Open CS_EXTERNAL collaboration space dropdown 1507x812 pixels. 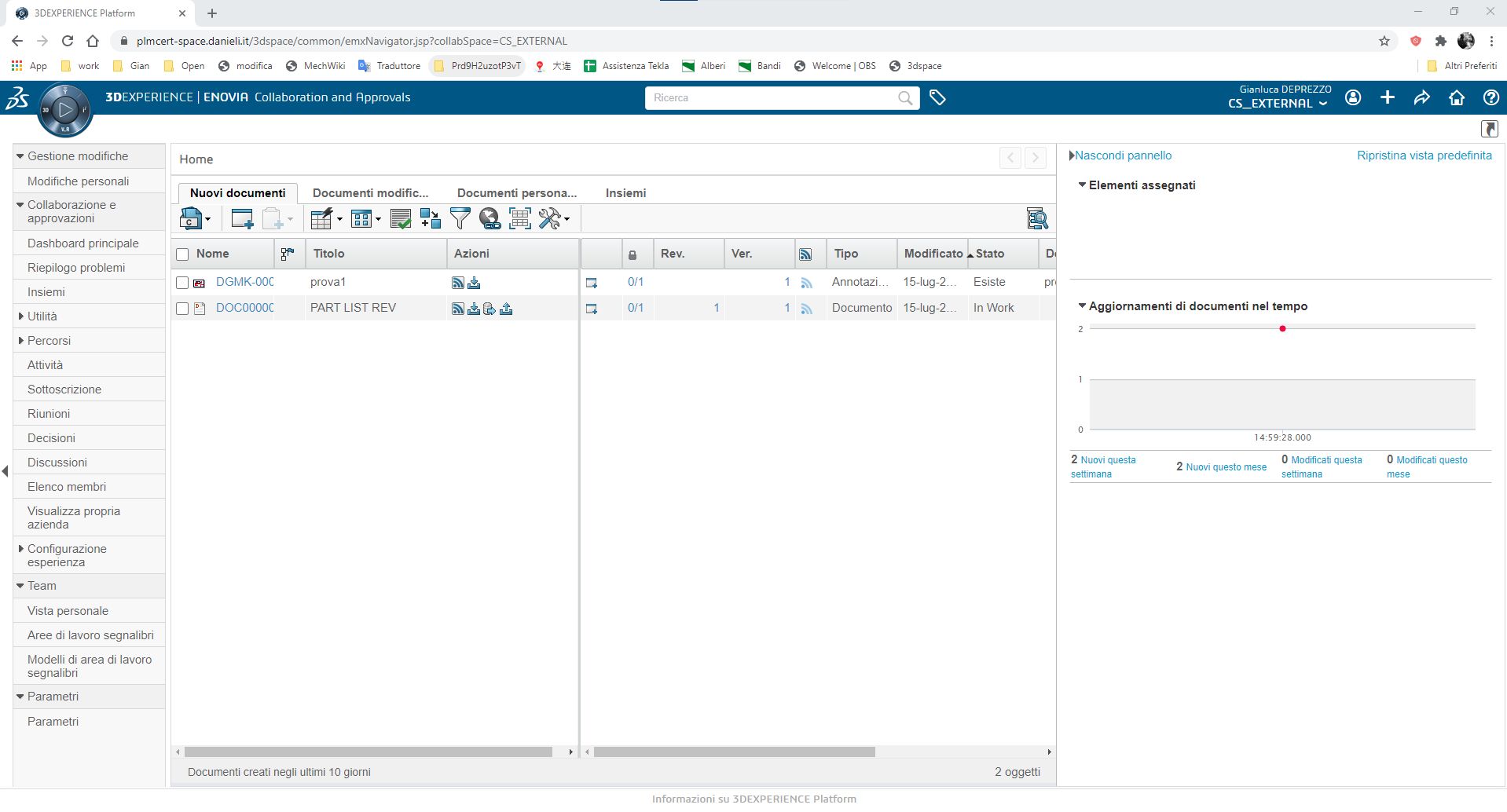point(1278,104)
